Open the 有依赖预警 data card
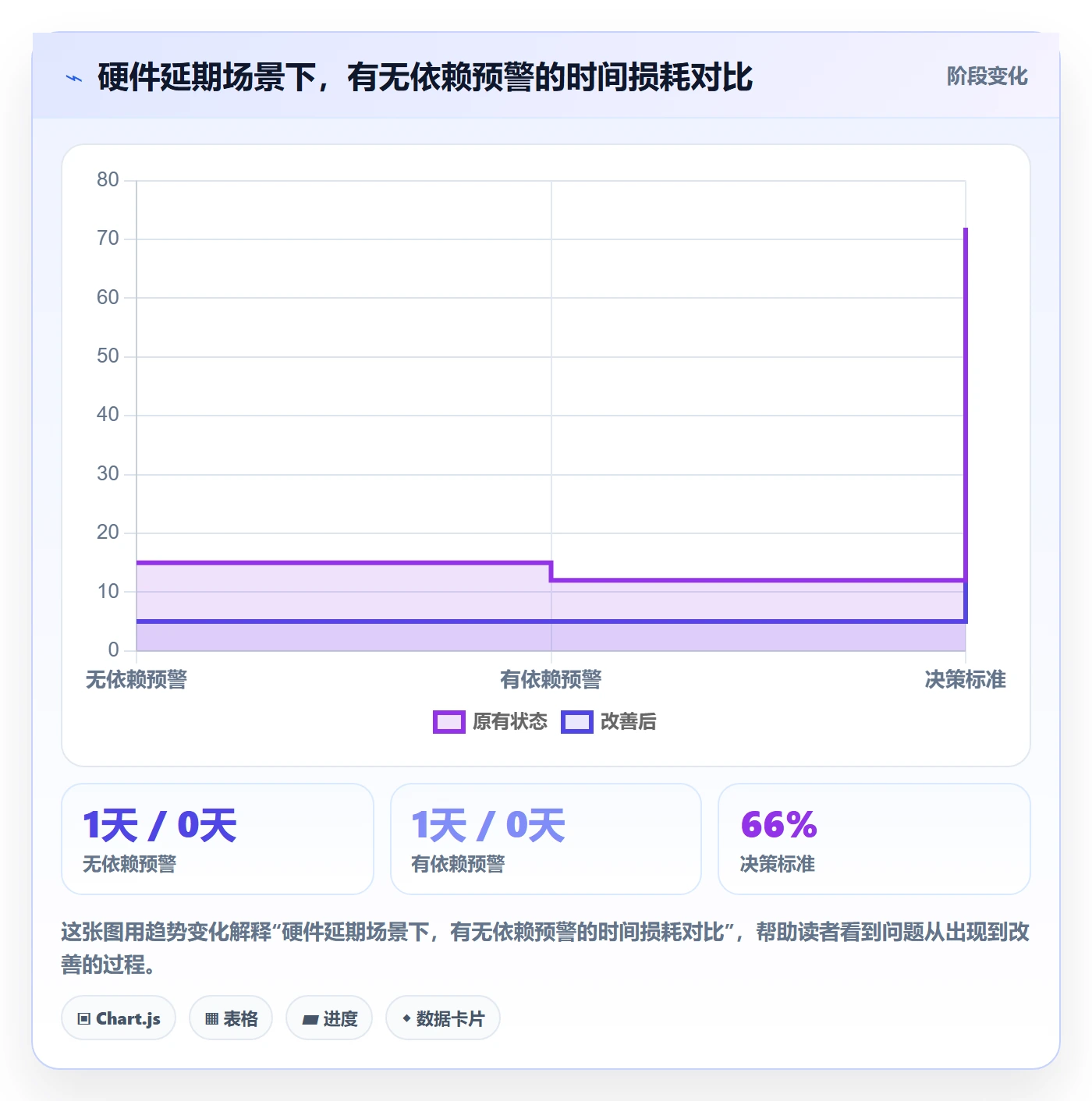Screen dimensions: 1092x1101 [546, 839]
